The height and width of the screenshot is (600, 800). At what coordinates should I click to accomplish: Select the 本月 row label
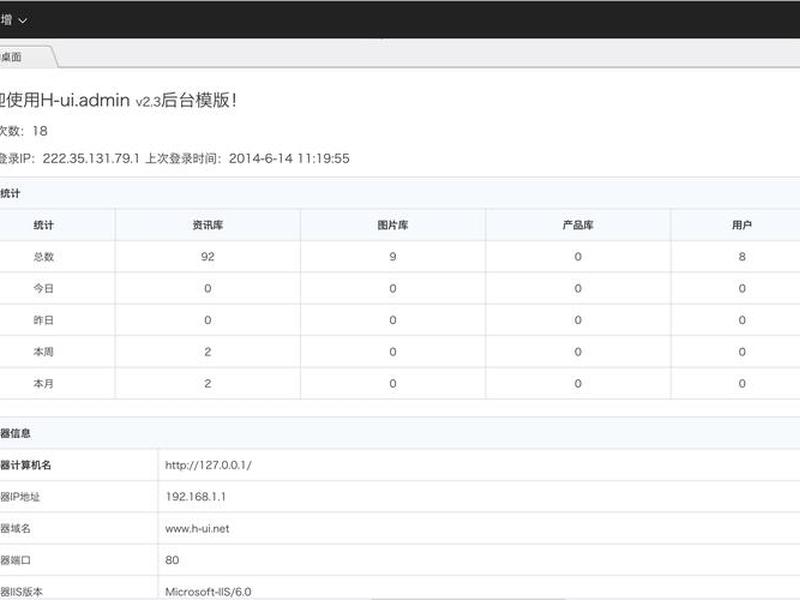pos(43,383)
